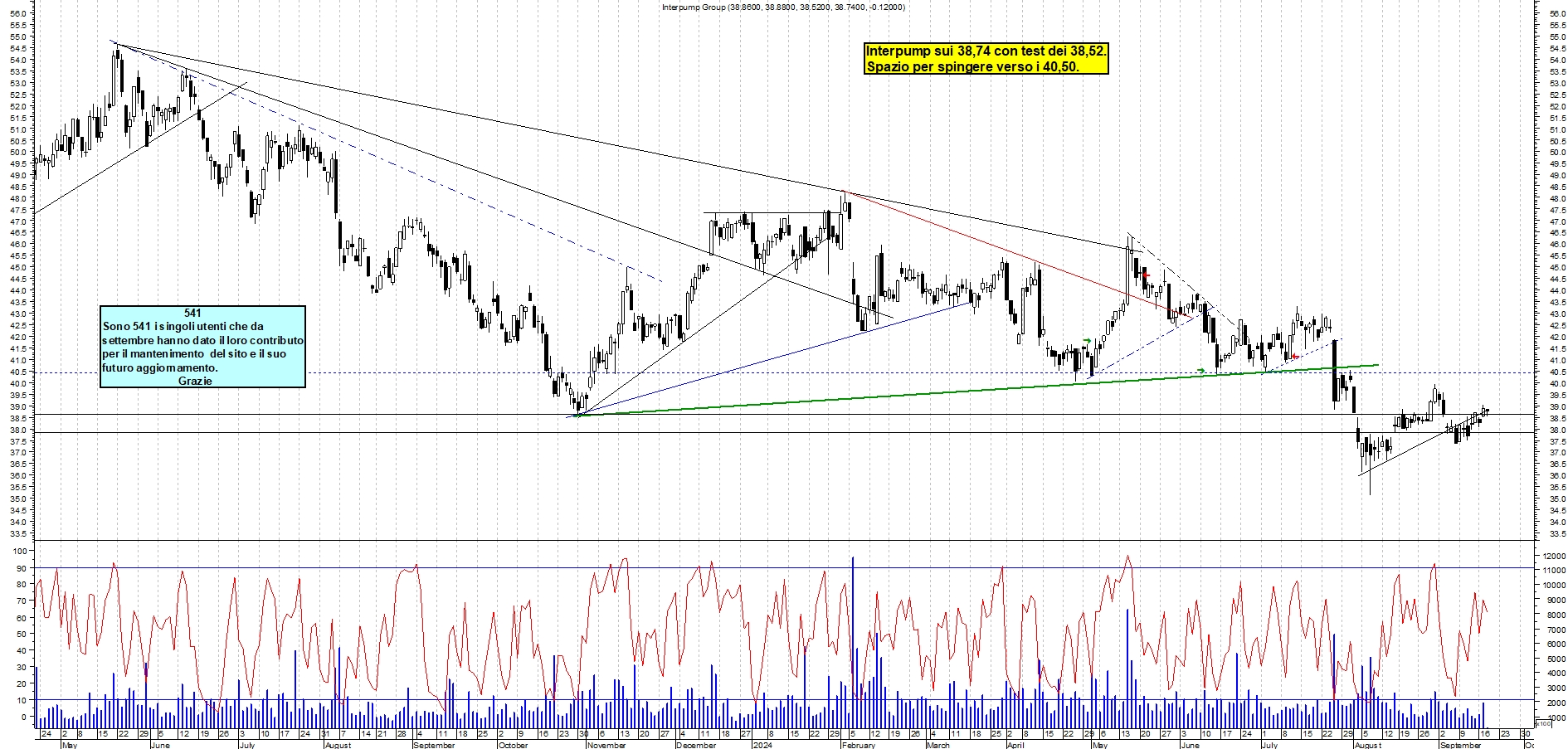Click the 'April' month label
The width and height of the screenshot is (1568, 749).
[x=1015, y=745]
